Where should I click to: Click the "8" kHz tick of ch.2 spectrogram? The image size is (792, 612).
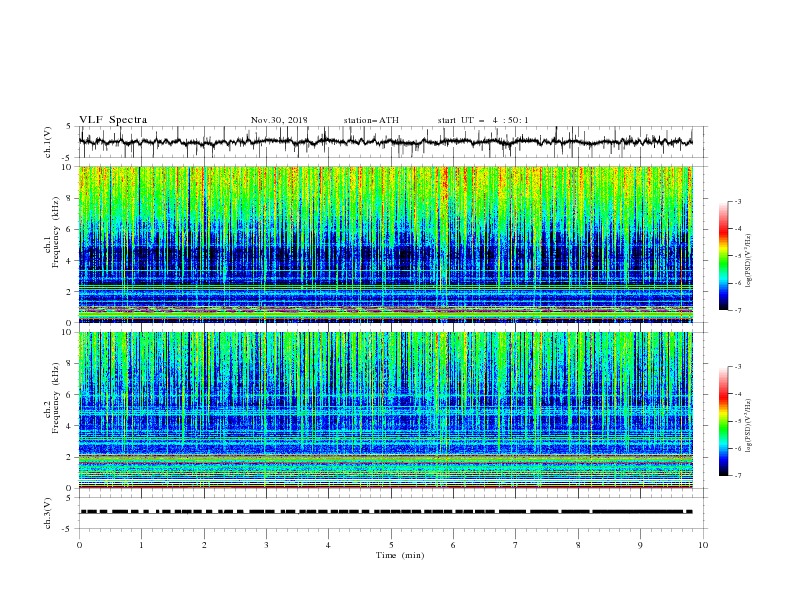[70, 364]
